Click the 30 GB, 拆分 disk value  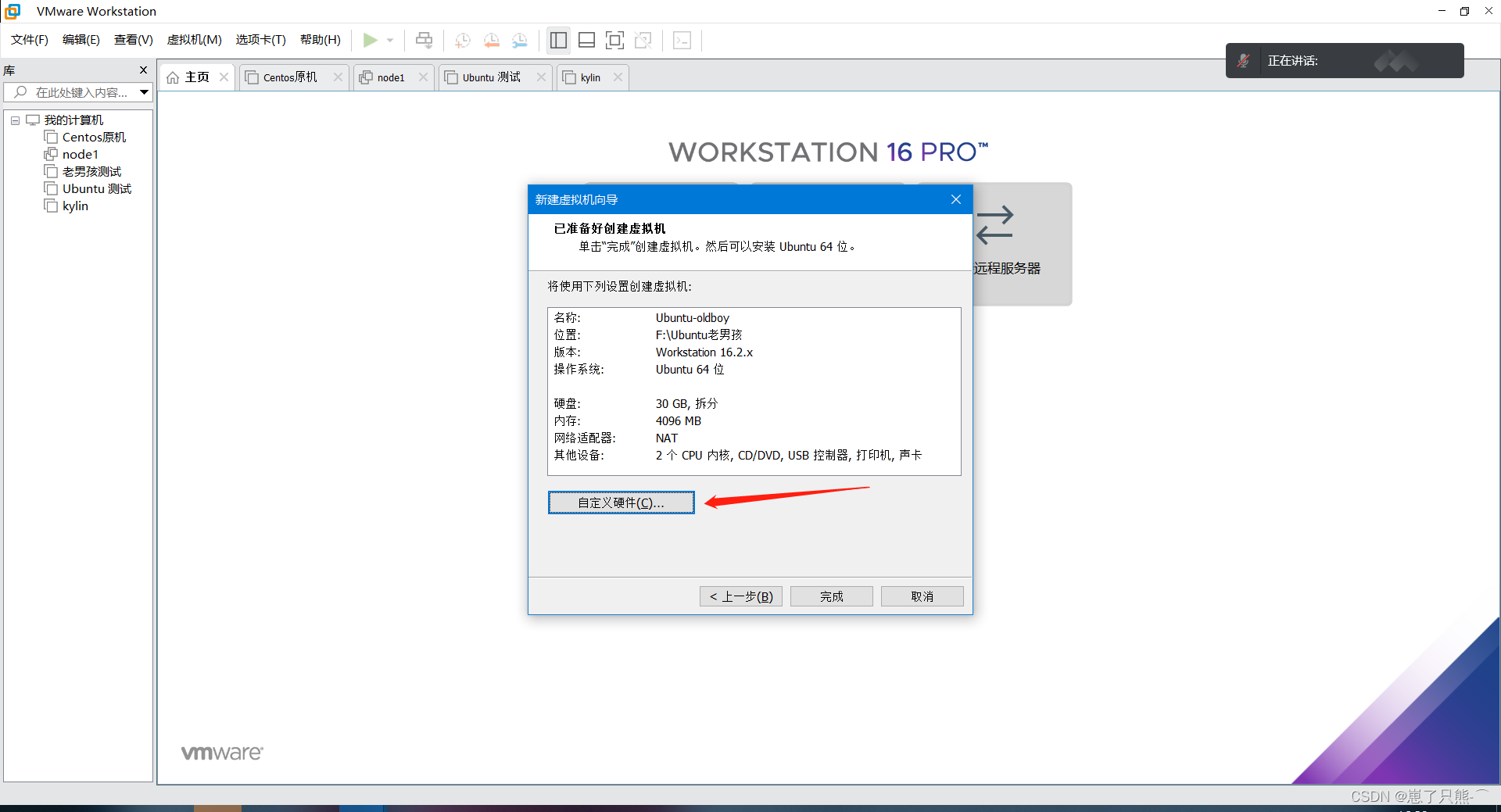click(686, 404)
